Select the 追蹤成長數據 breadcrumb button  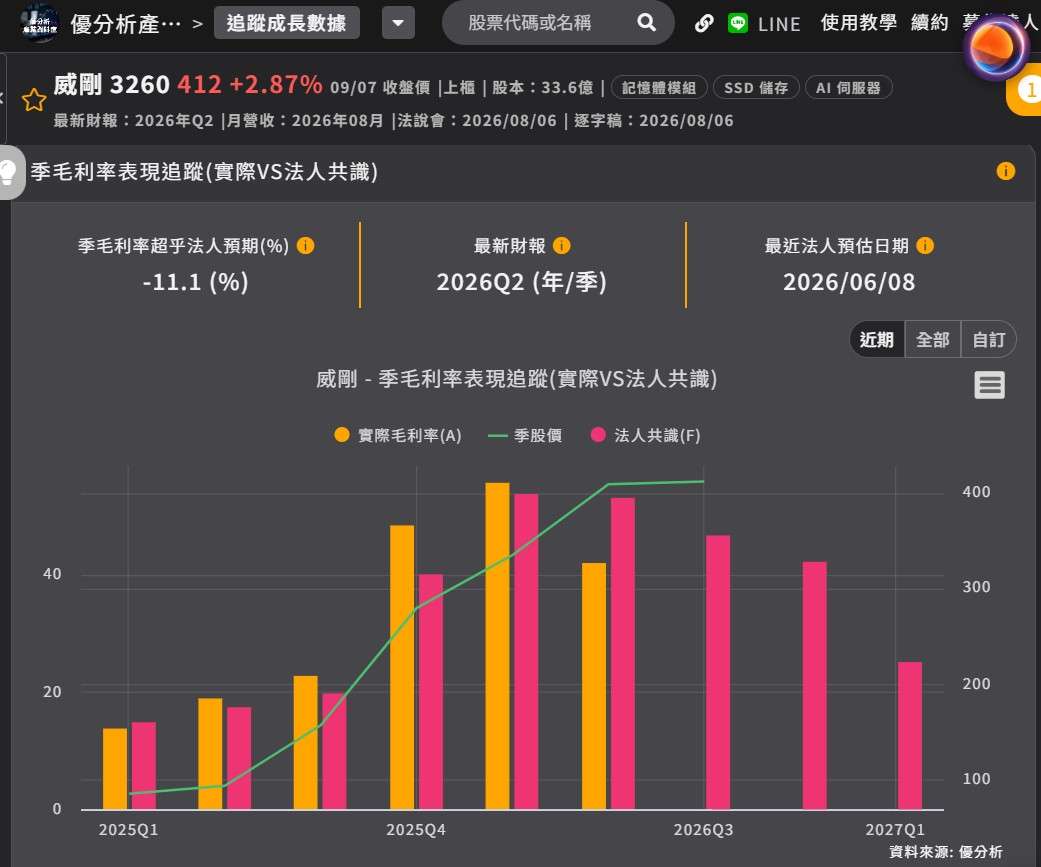point(286,23)
